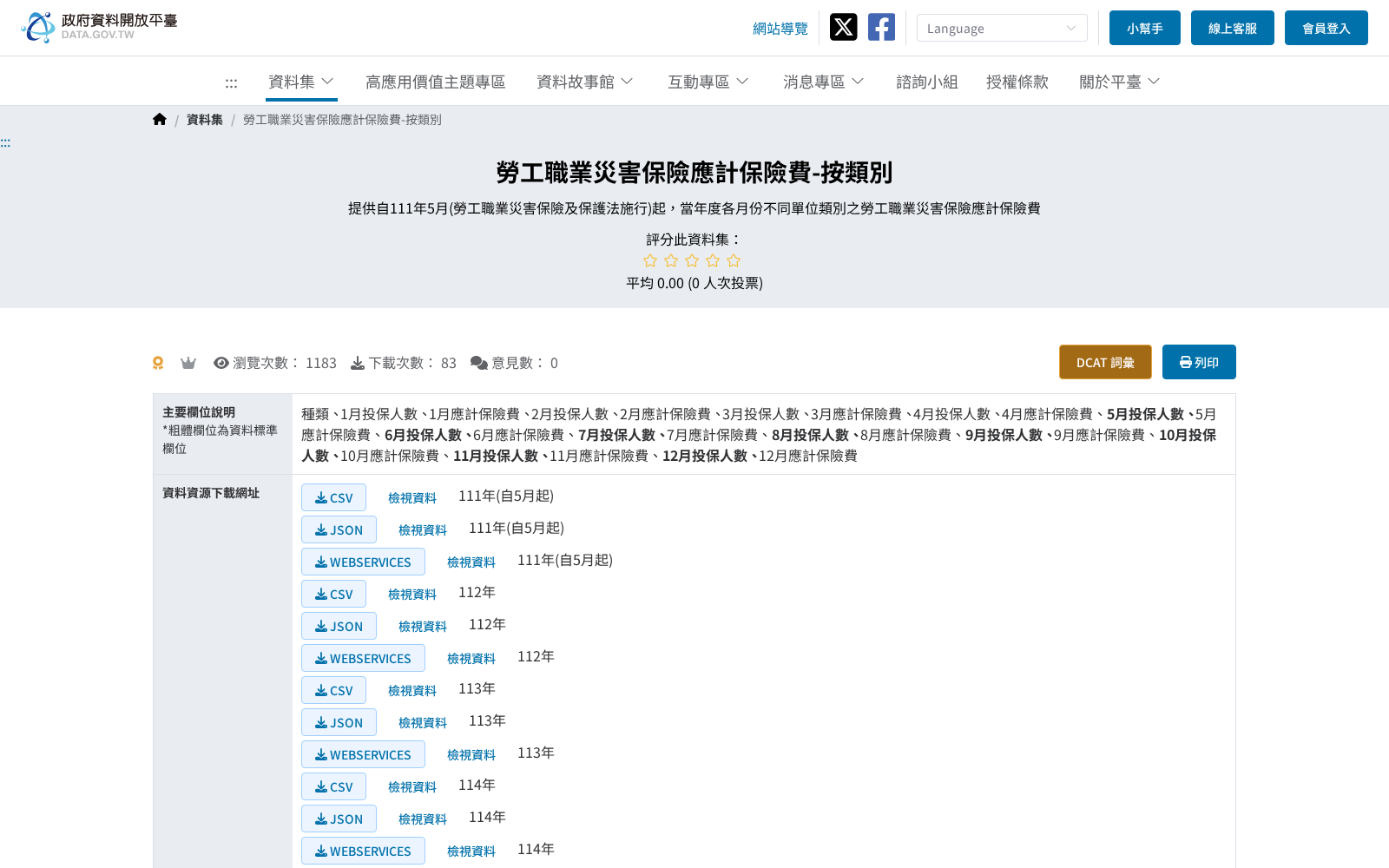Click 檢視資料 next to CSV 114年

[x=412, y=786]
